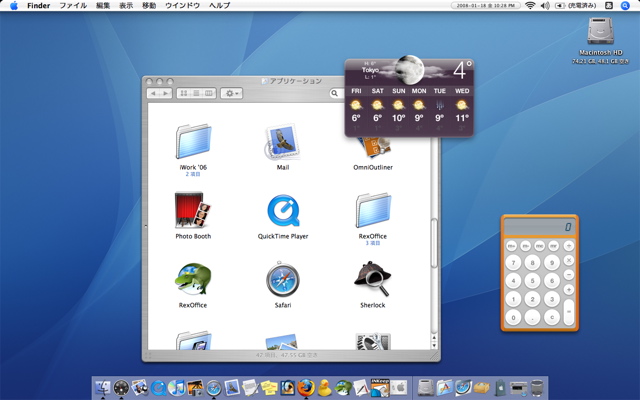Screen dimensions: 640x400
Task: Click the calculator plus key
Action: click(x=569, y=289)
